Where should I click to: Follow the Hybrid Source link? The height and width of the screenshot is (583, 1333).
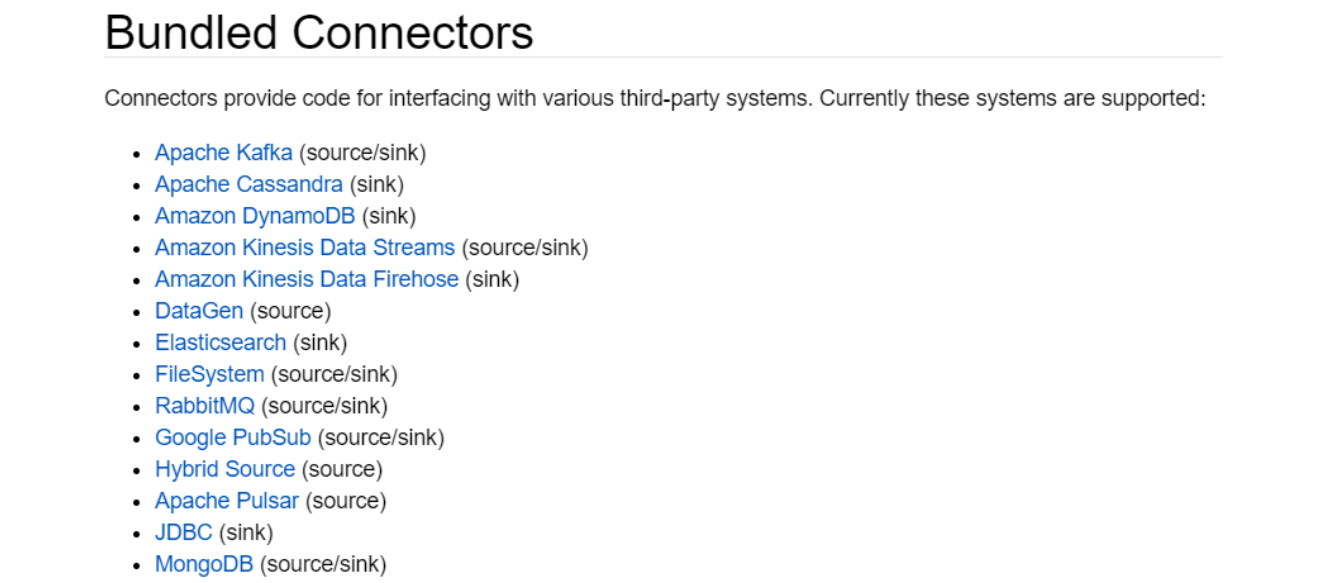[x=225, y=469]
